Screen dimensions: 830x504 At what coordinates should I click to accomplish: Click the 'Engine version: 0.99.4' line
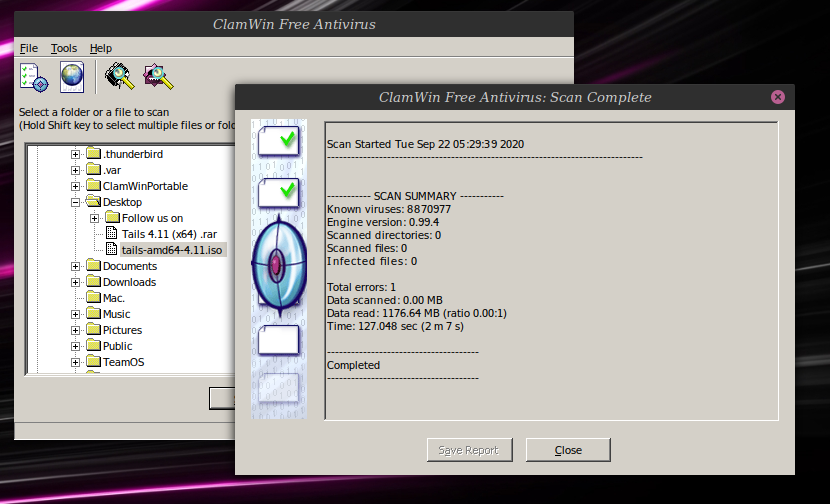pyautogui.click(x=383, y=222)
